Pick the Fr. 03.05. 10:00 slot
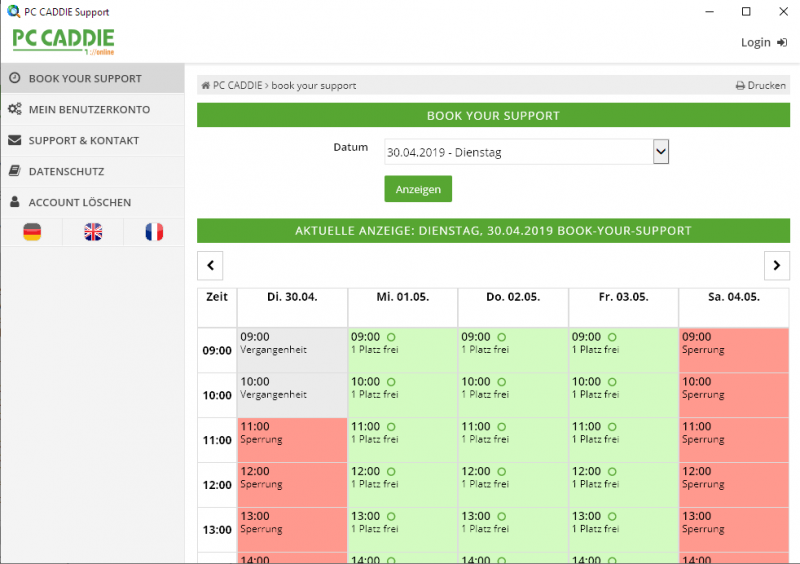 (x=623, y=395)
